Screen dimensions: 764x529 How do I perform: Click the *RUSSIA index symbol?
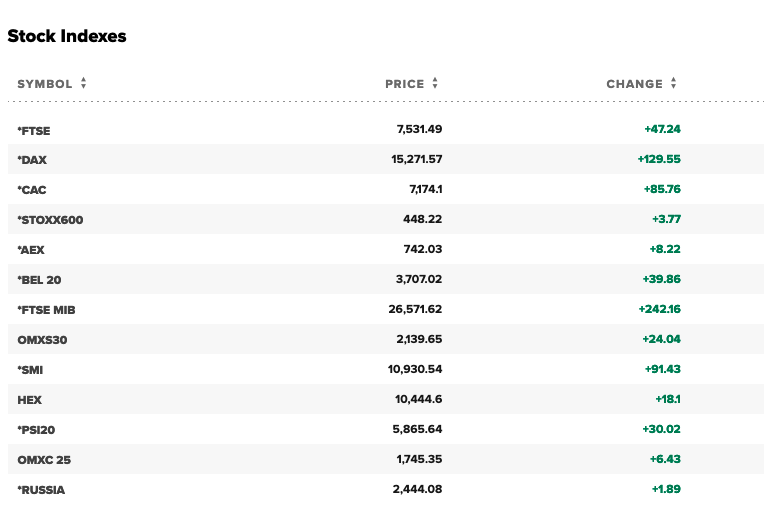41,490
